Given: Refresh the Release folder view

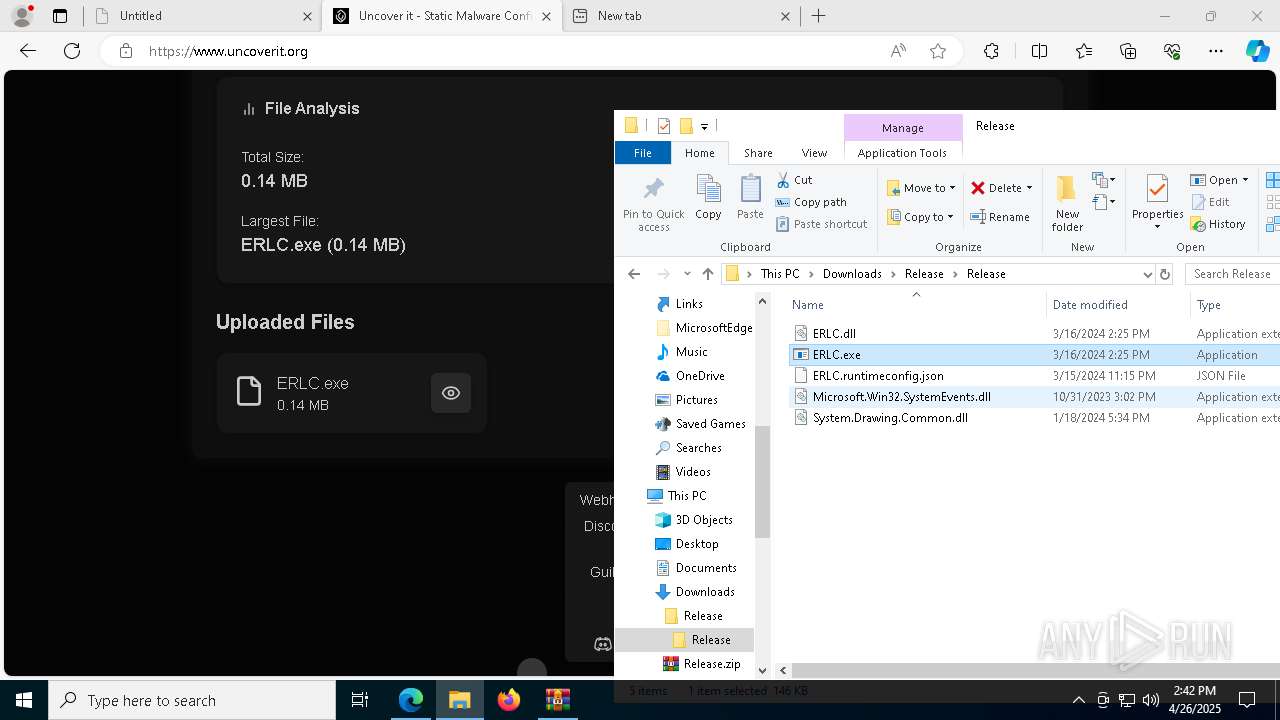Looking at the screenshot, I should click(x=1165, y=274).
